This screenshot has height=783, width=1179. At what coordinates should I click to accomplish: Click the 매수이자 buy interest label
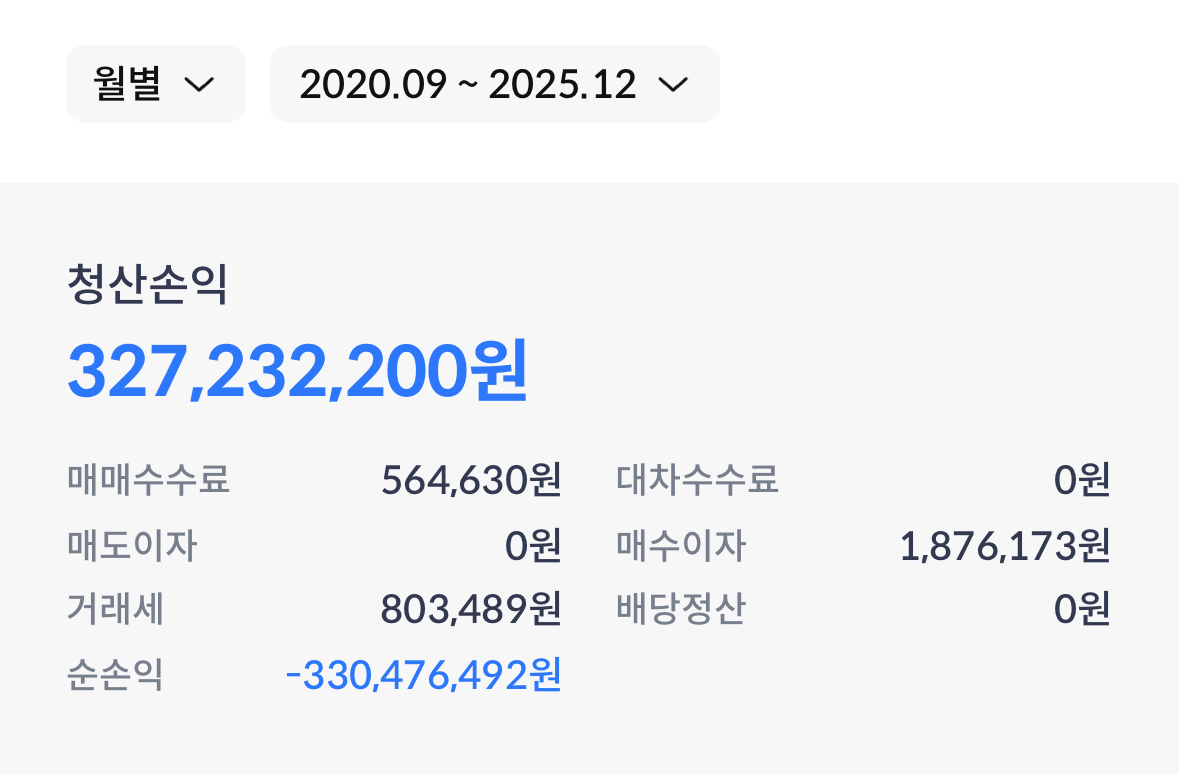(x=680, y=545)
